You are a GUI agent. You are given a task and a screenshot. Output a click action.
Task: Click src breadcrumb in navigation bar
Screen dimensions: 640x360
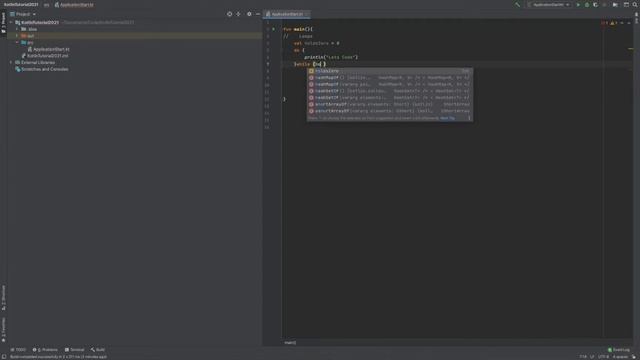[46, 5]
